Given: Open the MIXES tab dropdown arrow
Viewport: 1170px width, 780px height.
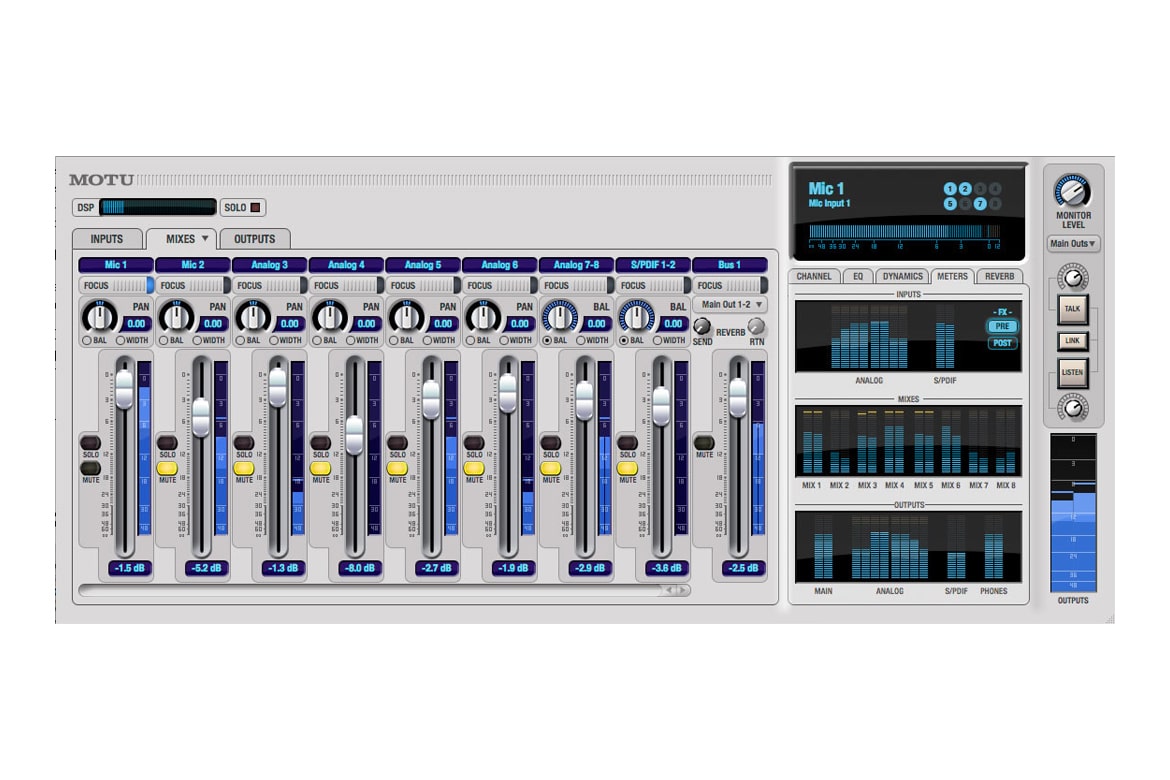Looking at the screenshot, I should pyautogui.click(x=205, y=239).
